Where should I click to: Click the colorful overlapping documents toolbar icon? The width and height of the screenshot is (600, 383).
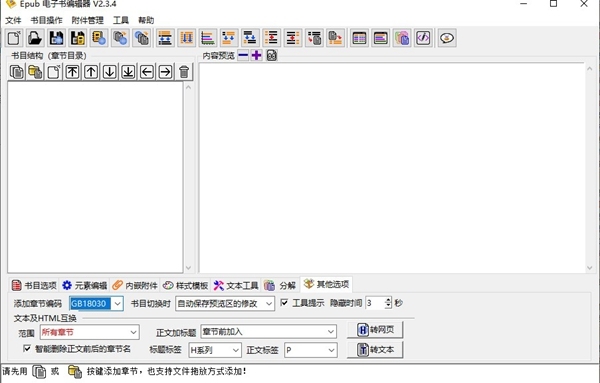click(402, 38)
